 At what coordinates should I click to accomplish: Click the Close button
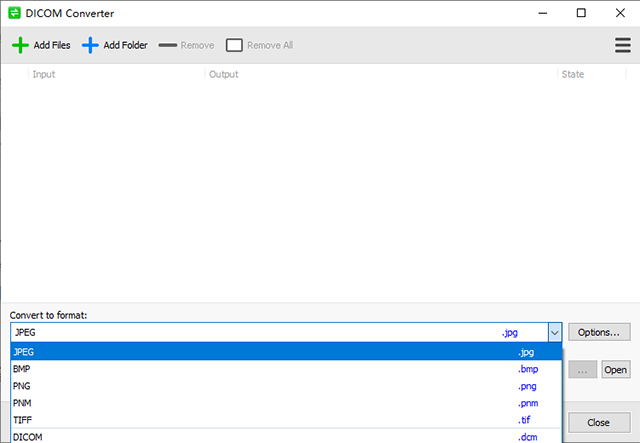coord(599,423)
